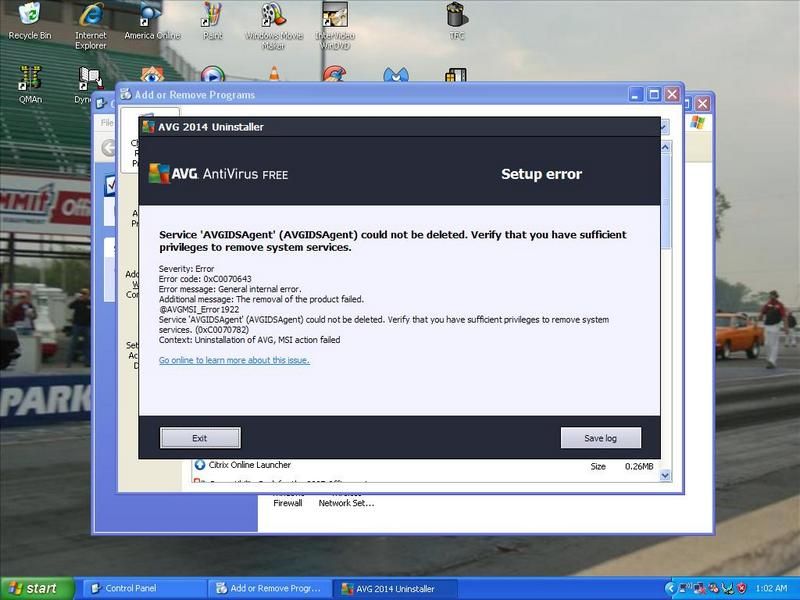
Task: Click the program list scrollbar down arrow
Action: coord(665,476)
